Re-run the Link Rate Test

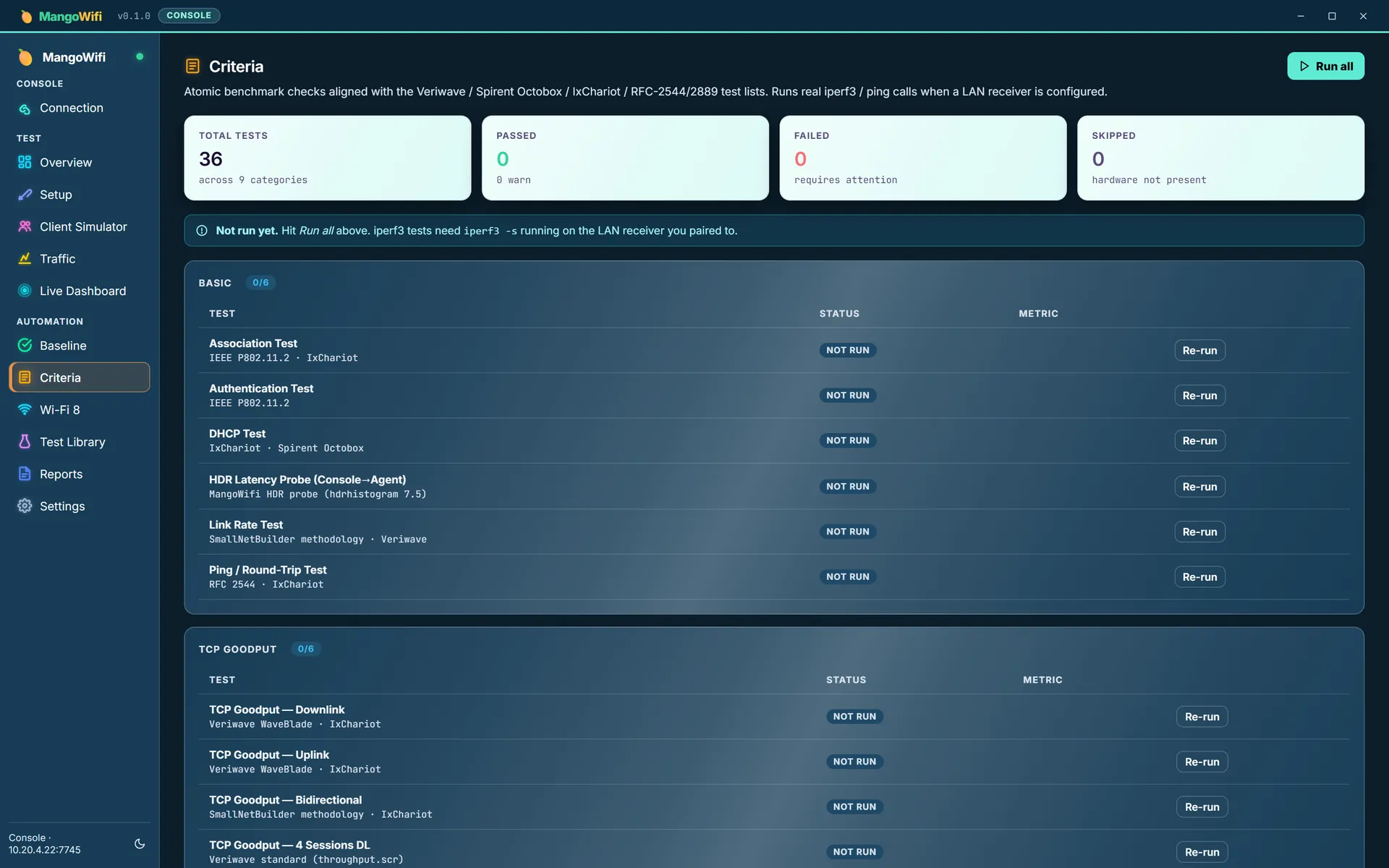[1199, 532]
